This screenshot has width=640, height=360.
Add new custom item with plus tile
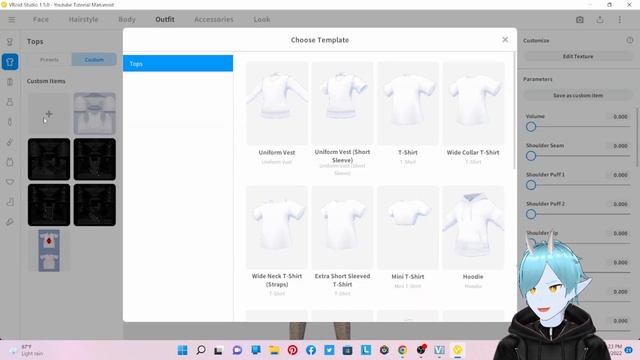click(x=49, y=113)
